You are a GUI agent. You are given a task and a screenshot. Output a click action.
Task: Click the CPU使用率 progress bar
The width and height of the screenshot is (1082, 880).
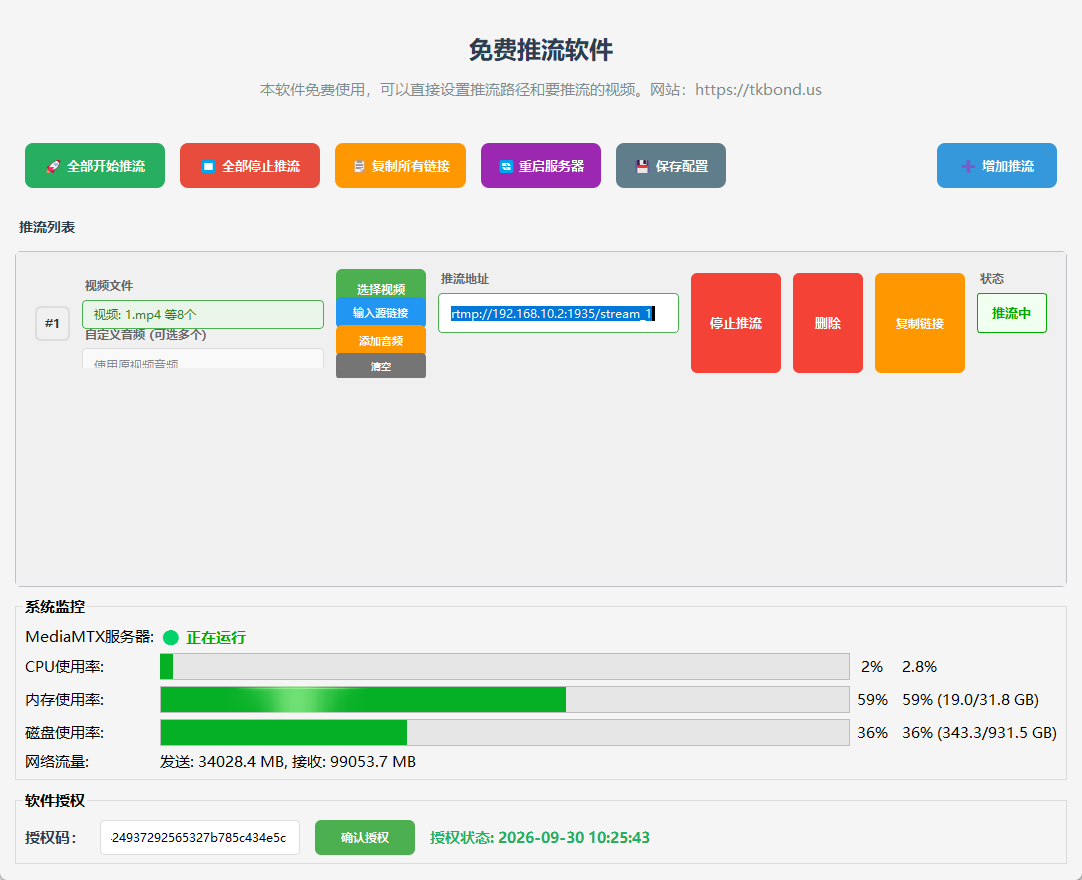coord(504,667)
